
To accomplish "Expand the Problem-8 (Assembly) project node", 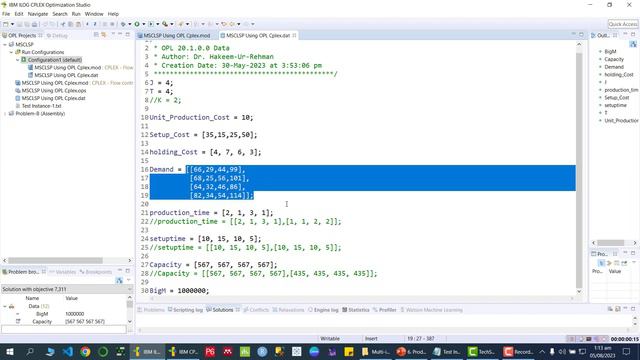I will (5, 114).
